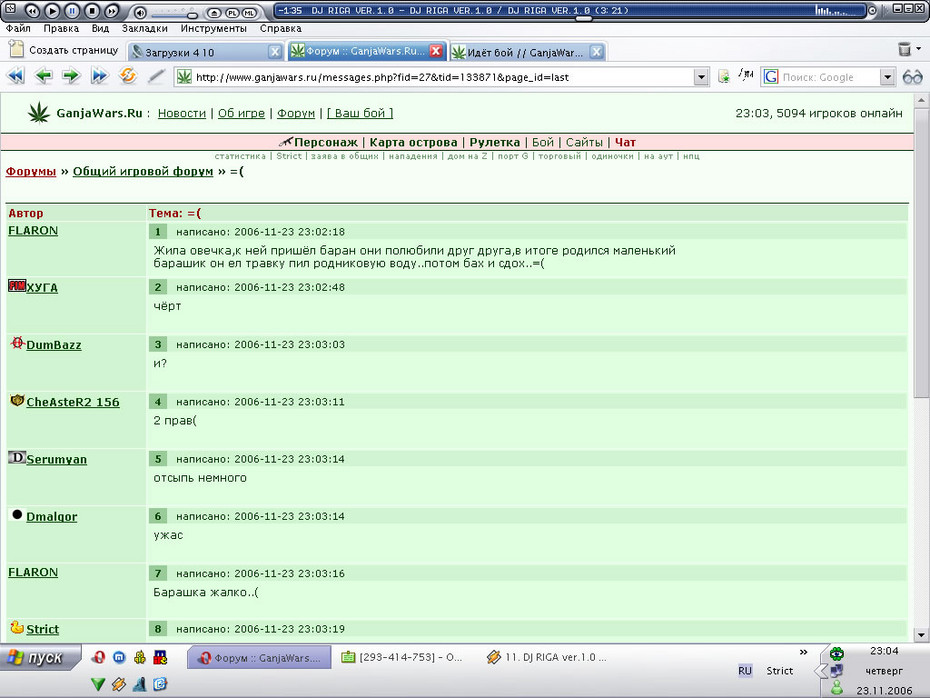Open [293-414-753] taskbar window
Image resolution: width=930 pixels, height=698 pixels.
(402, 657)
